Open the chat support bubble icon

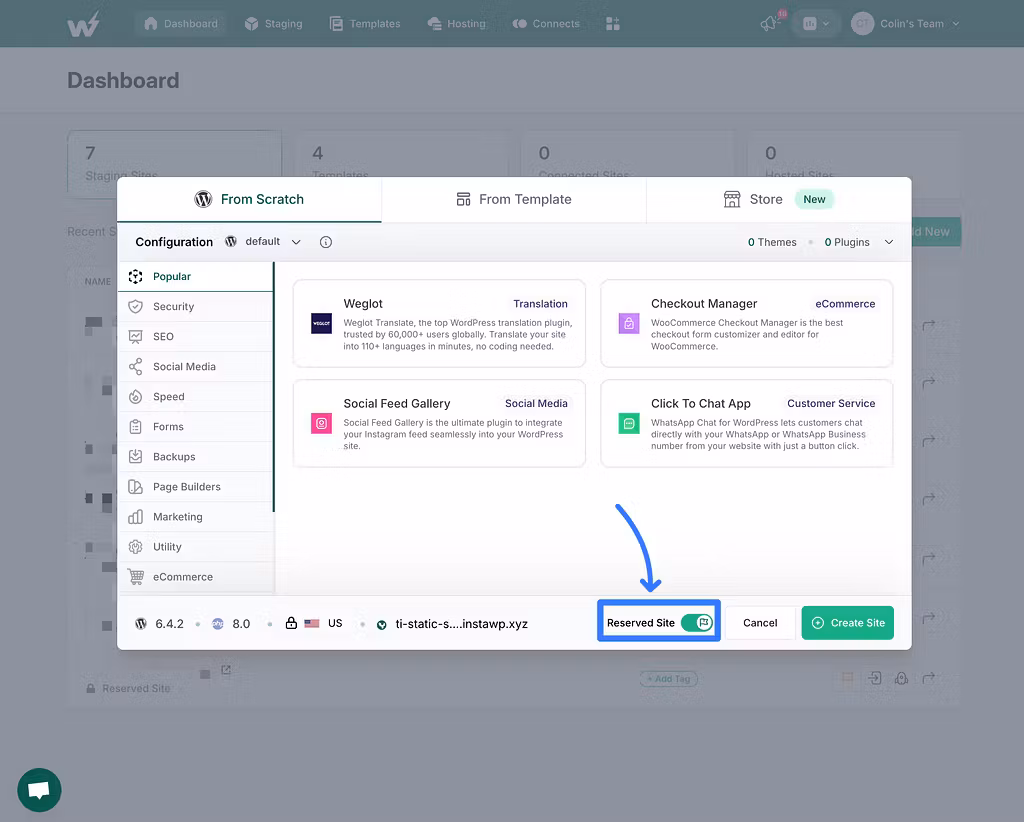39,790
